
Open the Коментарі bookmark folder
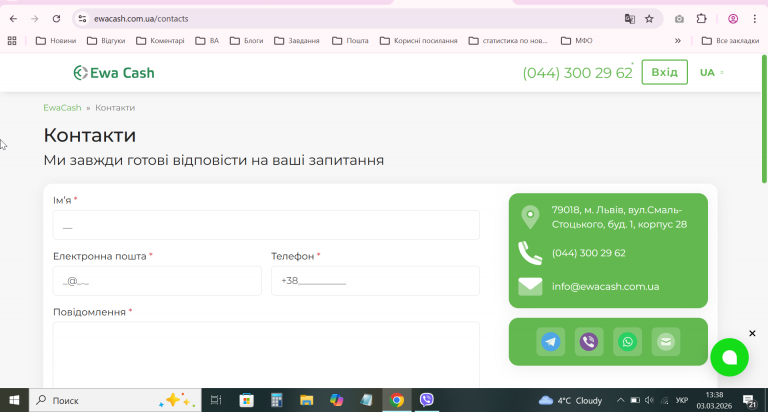(160, 41)
